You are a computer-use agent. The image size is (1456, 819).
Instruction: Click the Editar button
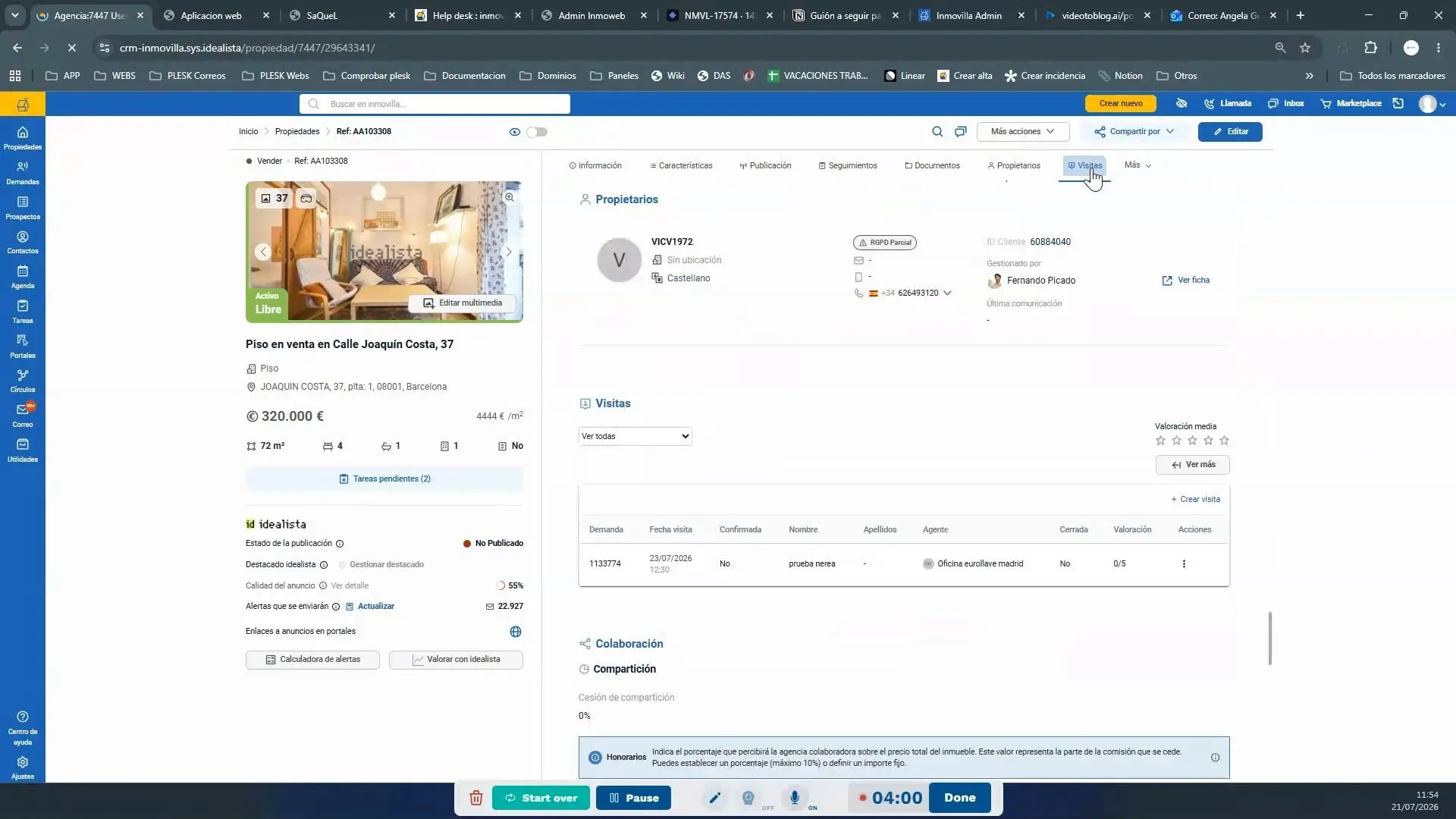click(x=1230, y=132)
